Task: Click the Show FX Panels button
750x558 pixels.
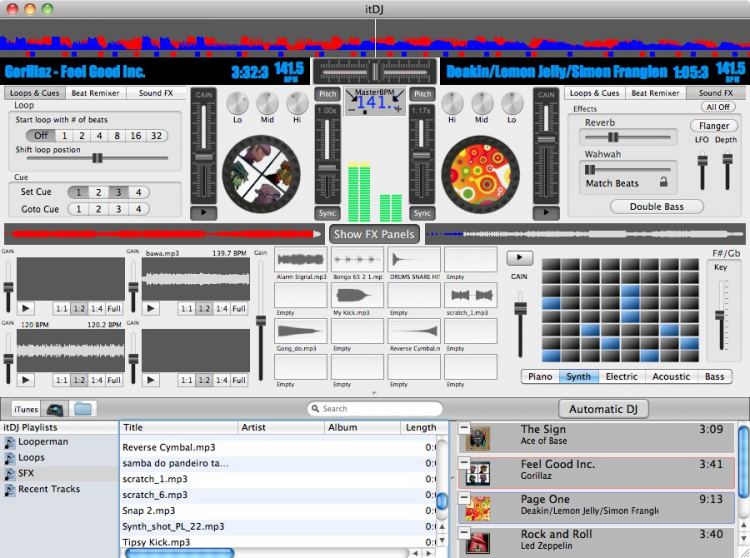Action: point(375,234)
